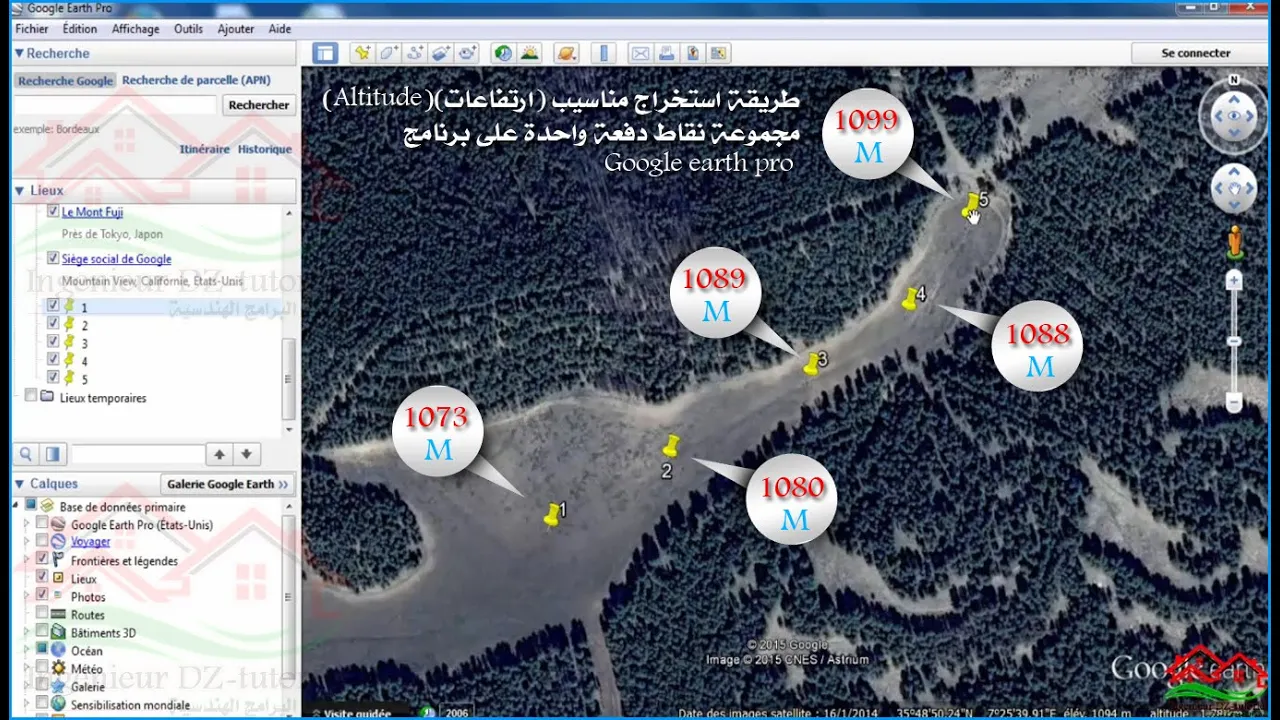
Task: Open the Itinéraire link
Action: 205,149
